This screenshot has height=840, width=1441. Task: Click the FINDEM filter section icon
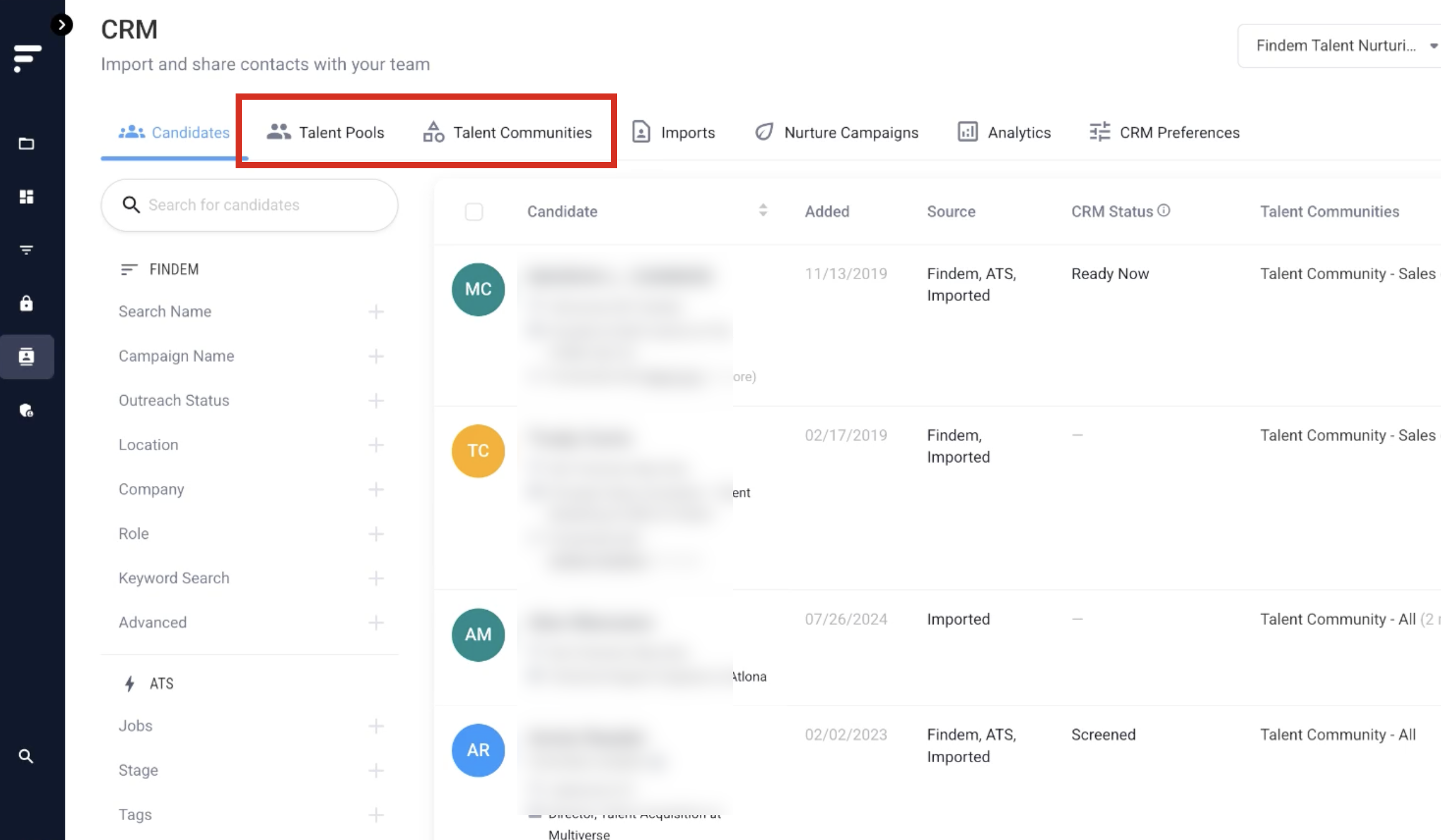point(128,269)
